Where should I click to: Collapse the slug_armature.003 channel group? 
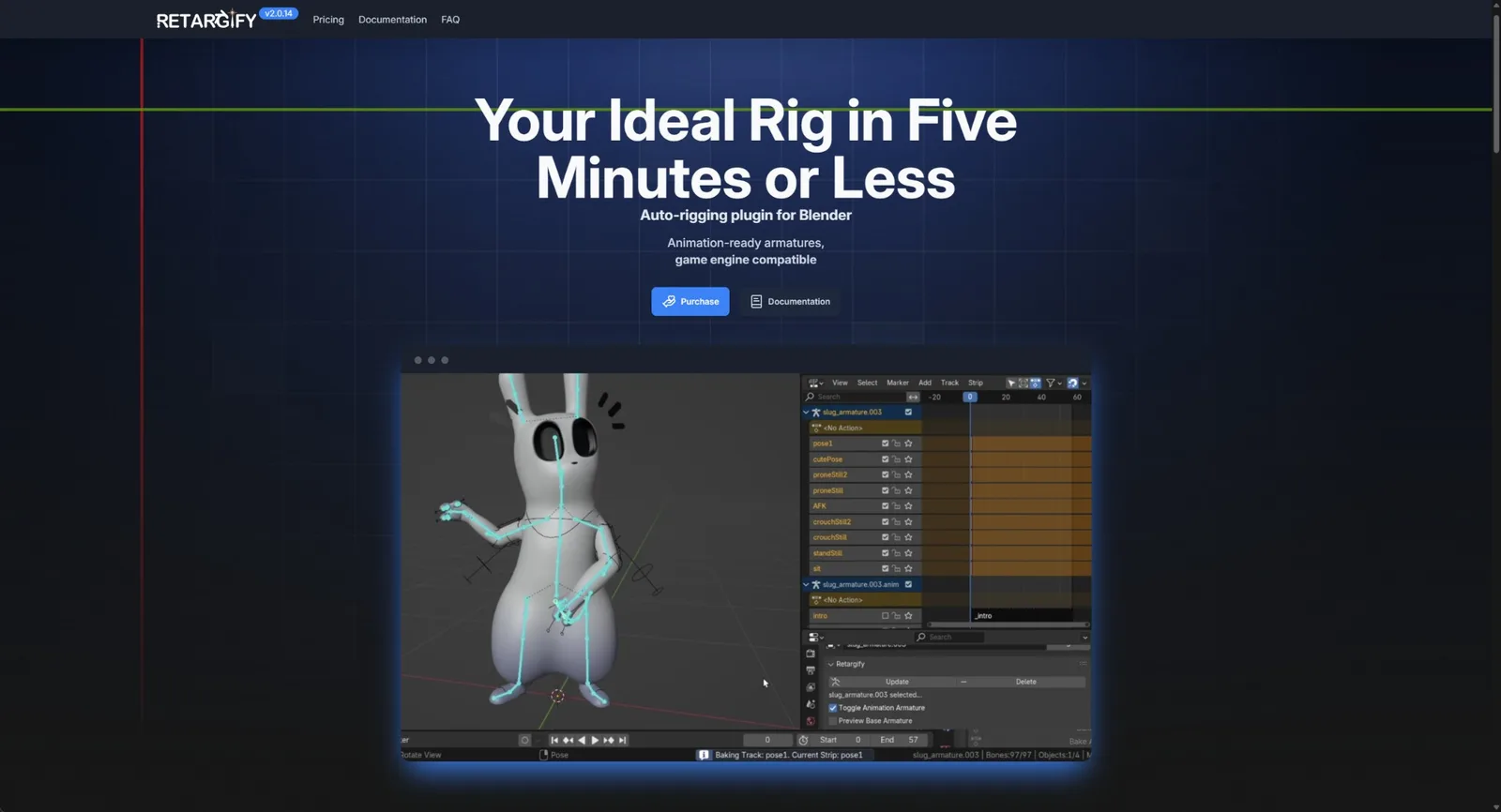point(806,412)
